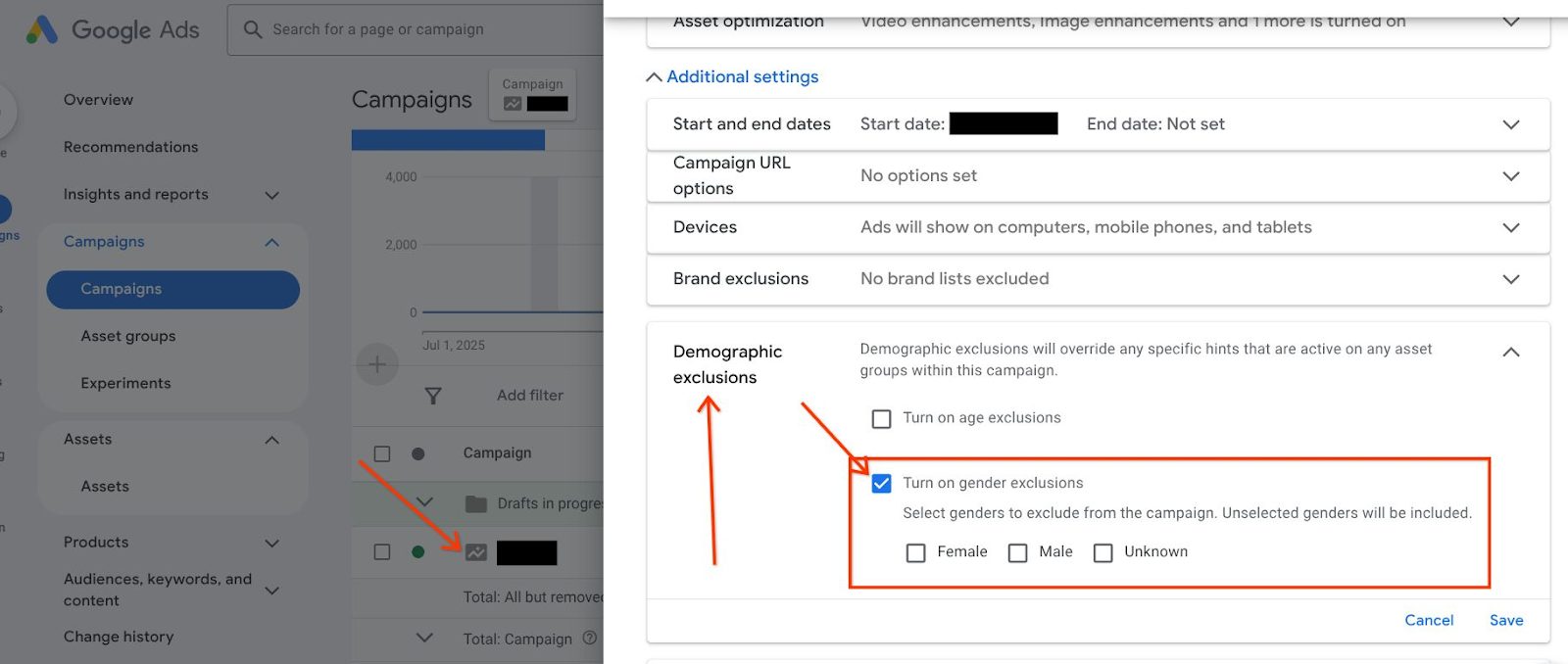Click the green campaign status dot
This screenshot has width=1568, height=664.
pyautogui.click(x=418, y=552)
